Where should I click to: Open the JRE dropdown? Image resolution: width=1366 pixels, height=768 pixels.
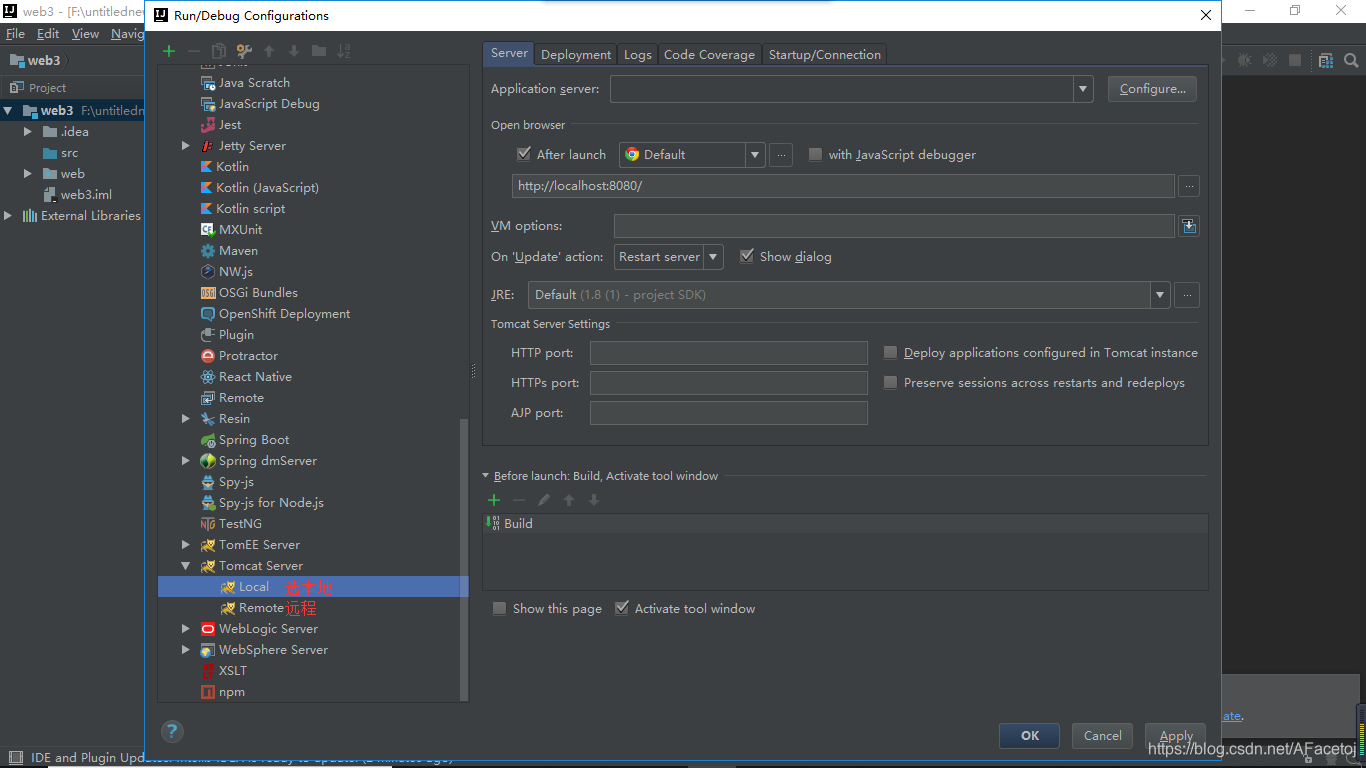1160,295
